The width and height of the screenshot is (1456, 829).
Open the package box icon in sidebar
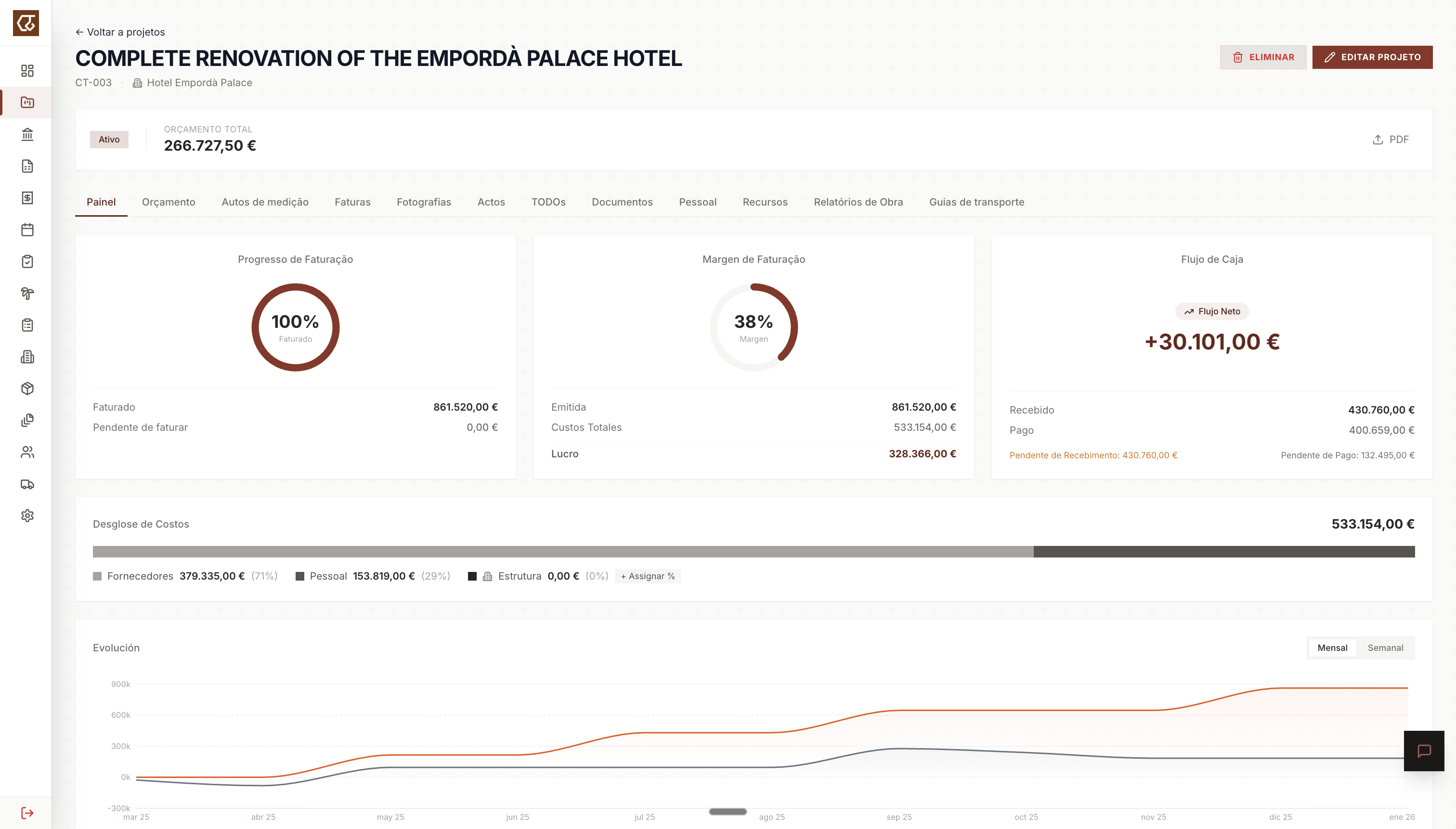(x=27, y=389)
